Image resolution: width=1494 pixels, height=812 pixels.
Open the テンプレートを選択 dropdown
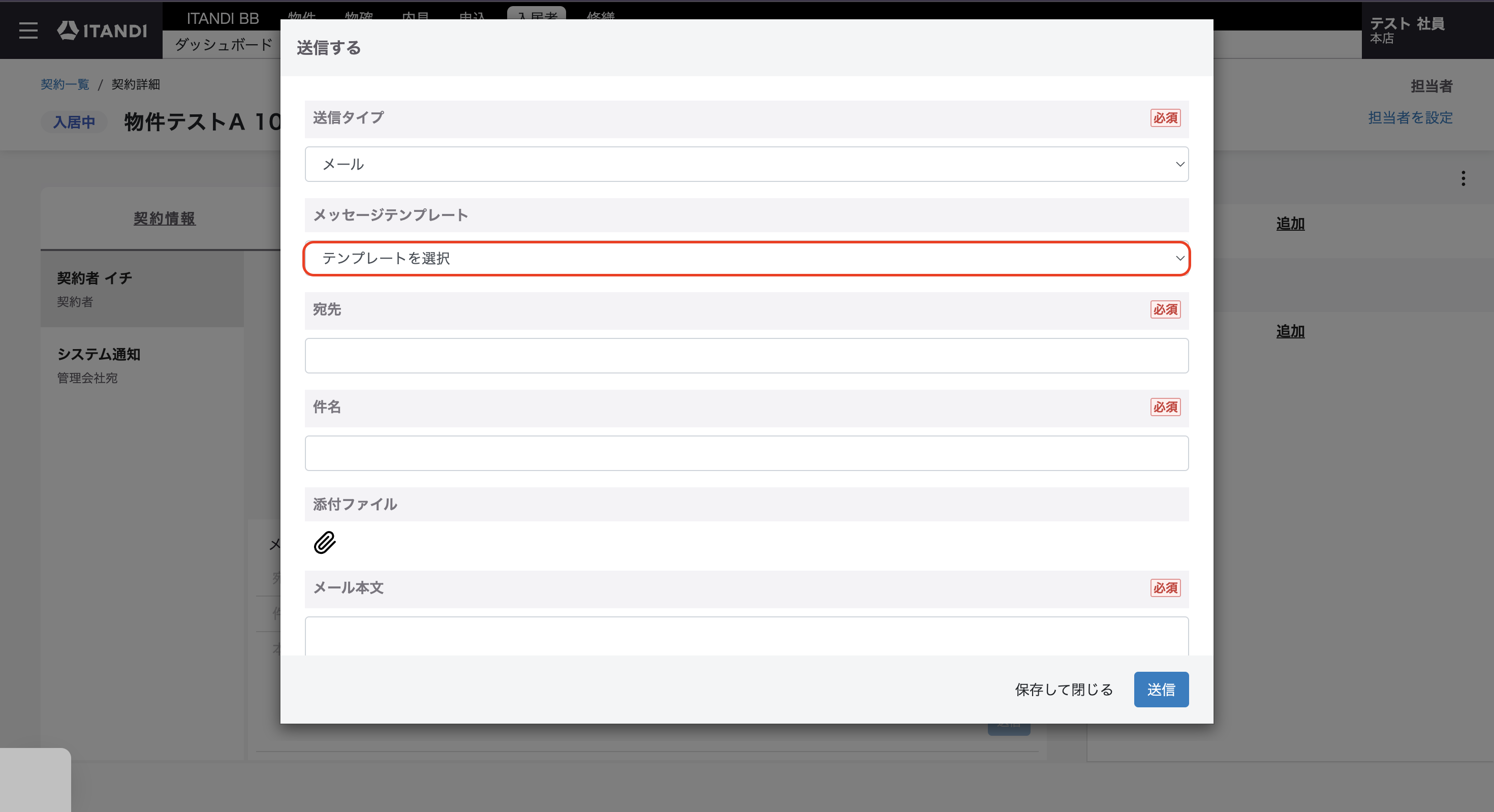[x=746, y=258]
